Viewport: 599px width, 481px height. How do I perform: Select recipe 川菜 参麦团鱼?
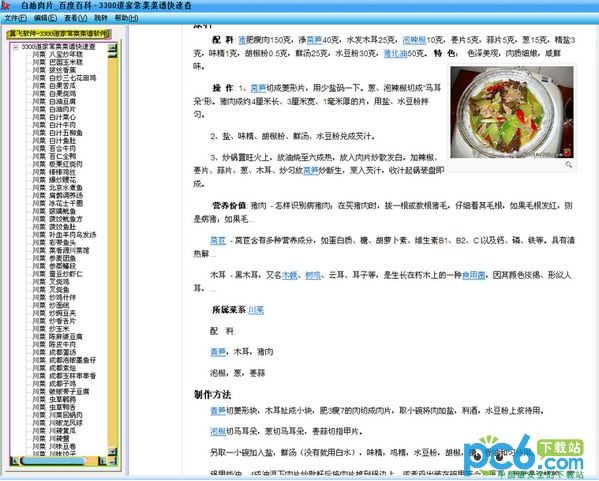[54, 258]
